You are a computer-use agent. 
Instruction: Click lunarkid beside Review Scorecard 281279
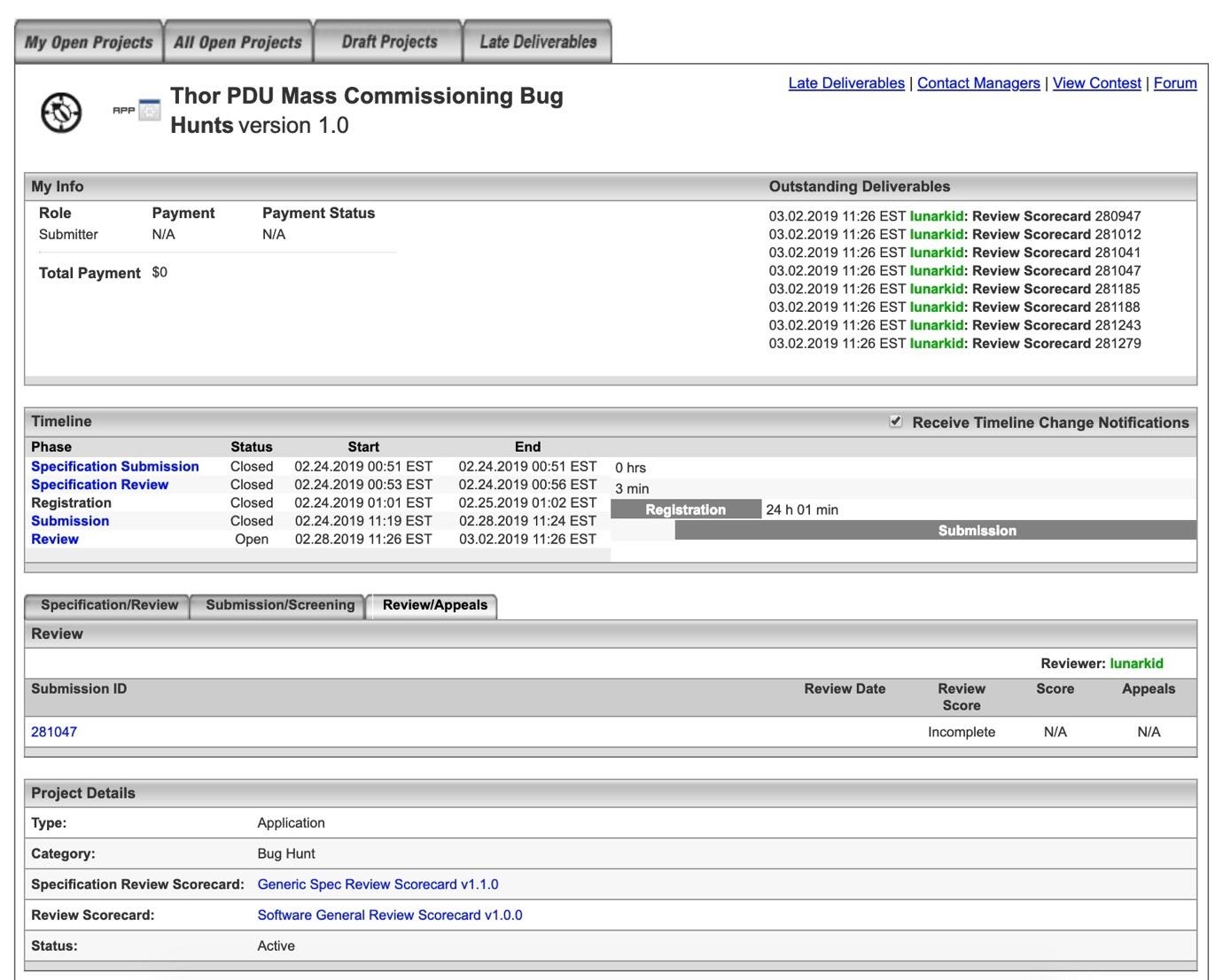[937, 343]
